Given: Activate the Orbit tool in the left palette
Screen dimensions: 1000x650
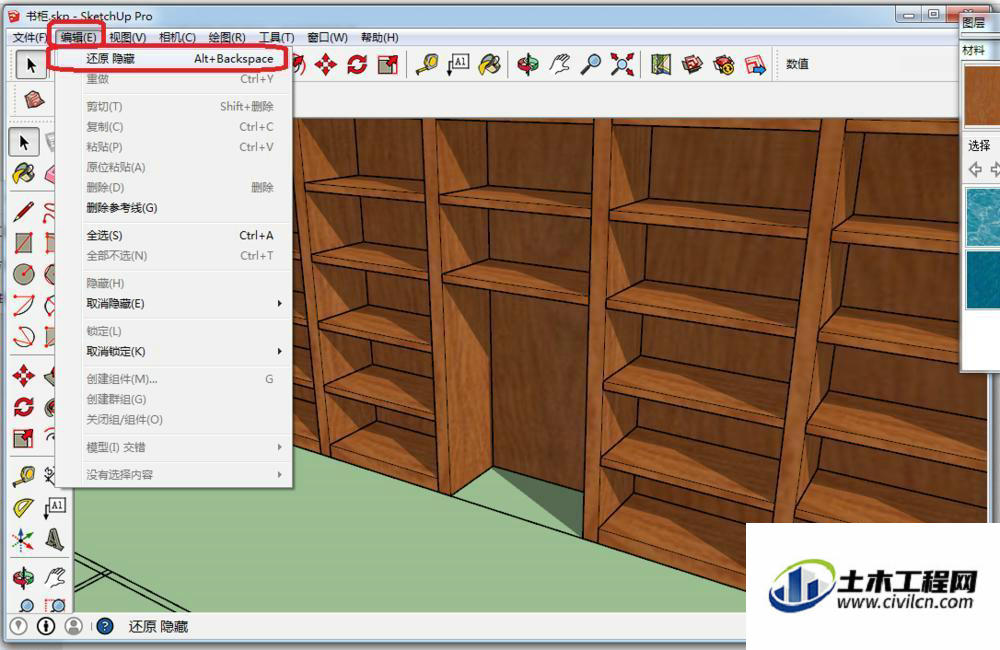Looking at the screenshot, I should pyautogui.click(x=24, y=578).
